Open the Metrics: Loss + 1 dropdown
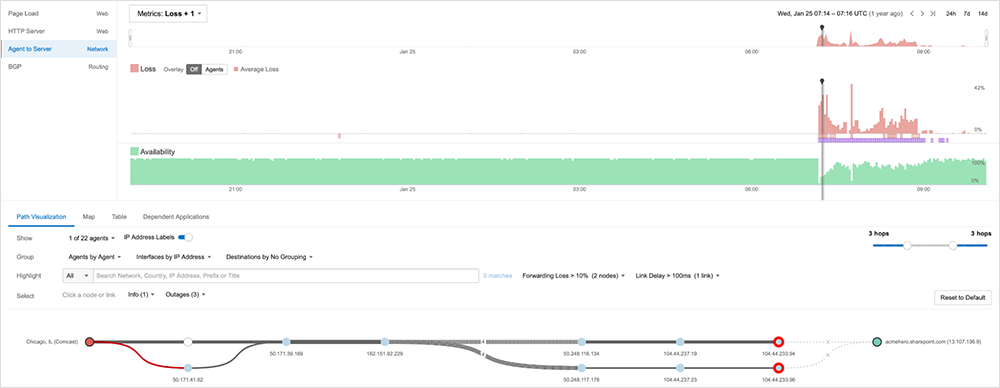Viewport: 1000px width, 388px height. pos(168,13)
